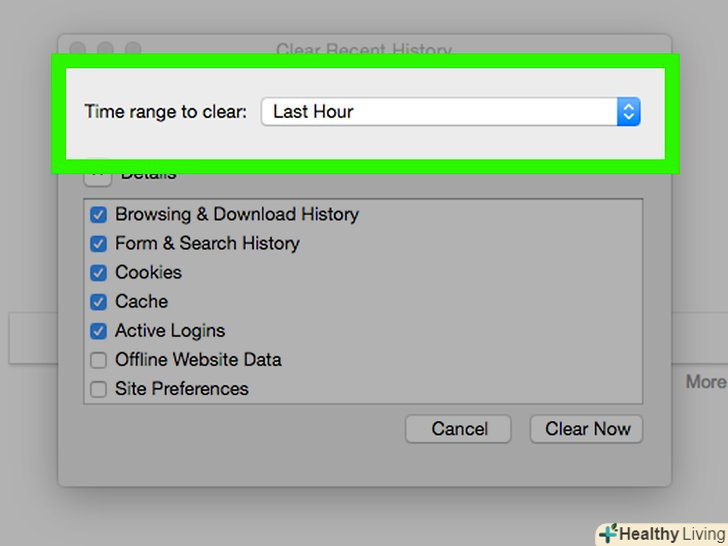Click the Clear Recent History title bar
Image resolution: width=728 pixels, height=546 pixels.
(364, 47)
